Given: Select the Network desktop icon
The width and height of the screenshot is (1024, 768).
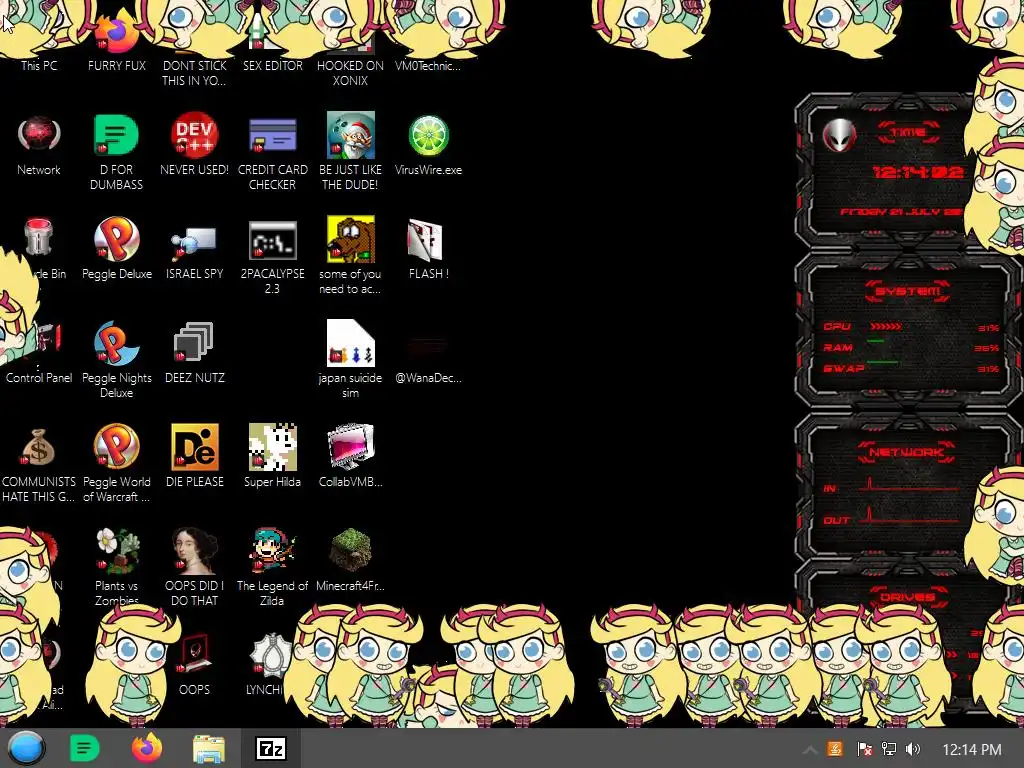Looking at the screenshot, I should pyautogui.click(x=39, y=135).
